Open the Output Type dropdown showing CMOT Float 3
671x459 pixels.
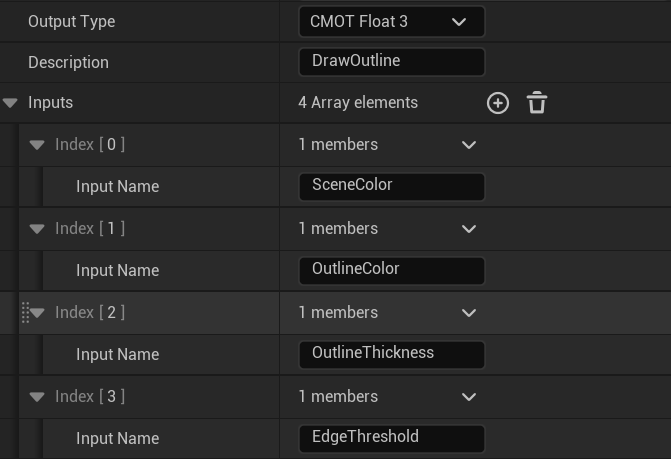(391, 21)
